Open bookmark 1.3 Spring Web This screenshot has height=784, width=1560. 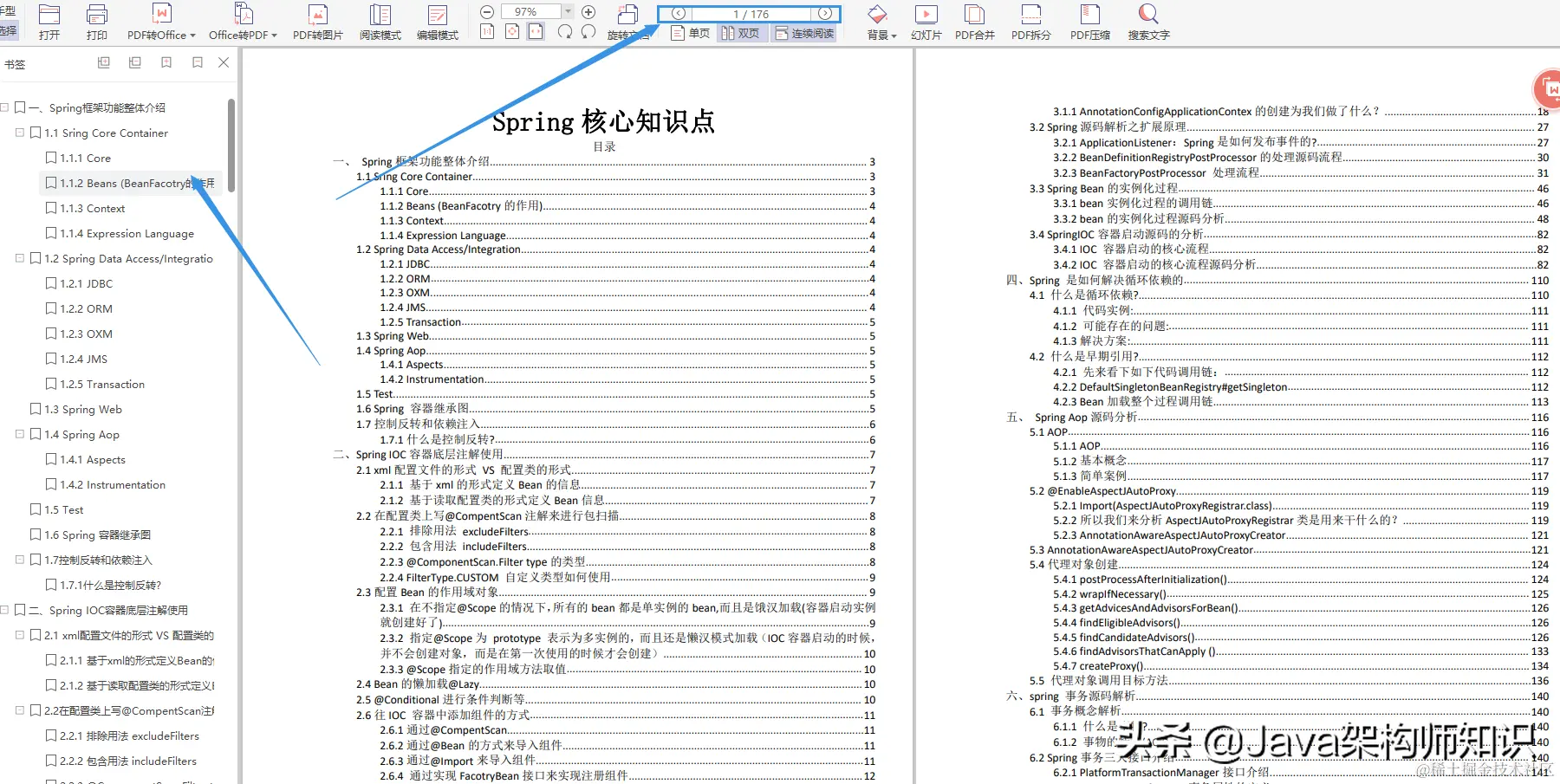pyautogui.click(x=83, y=409)
